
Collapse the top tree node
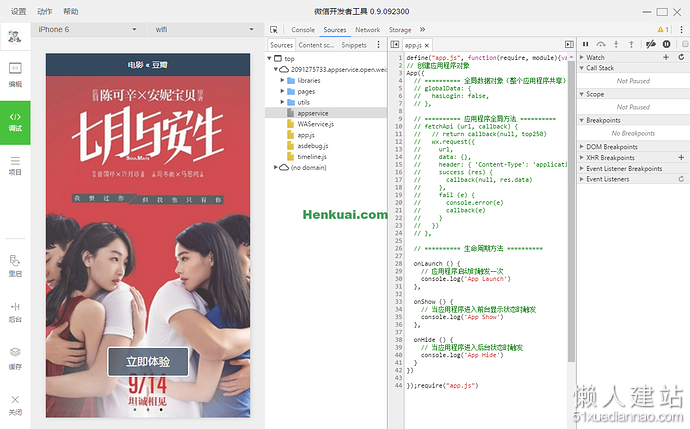(x=269, y=59)
